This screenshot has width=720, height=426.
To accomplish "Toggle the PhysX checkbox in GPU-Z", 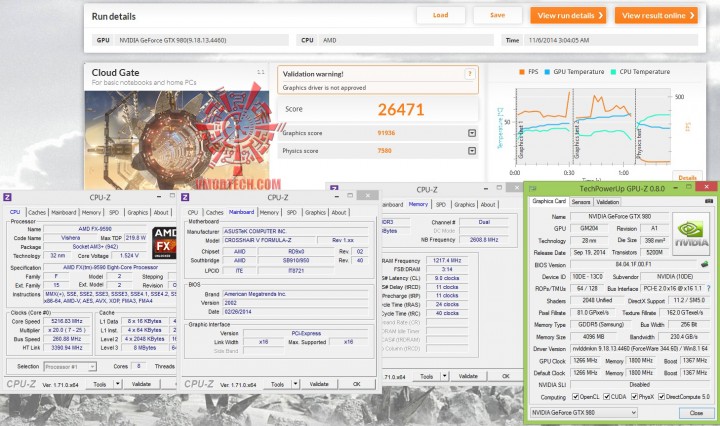I will 634,397.
